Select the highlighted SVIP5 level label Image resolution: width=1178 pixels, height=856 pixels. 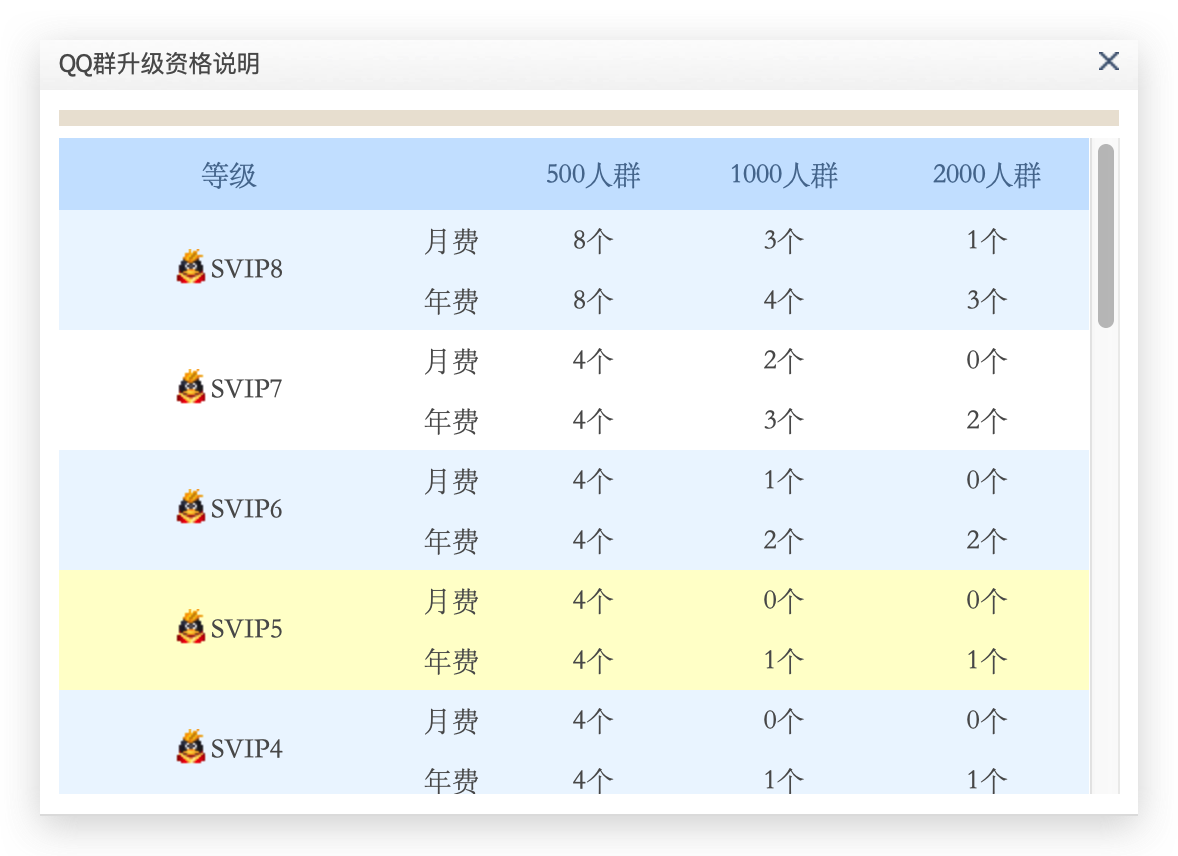[x=246, y=629]
